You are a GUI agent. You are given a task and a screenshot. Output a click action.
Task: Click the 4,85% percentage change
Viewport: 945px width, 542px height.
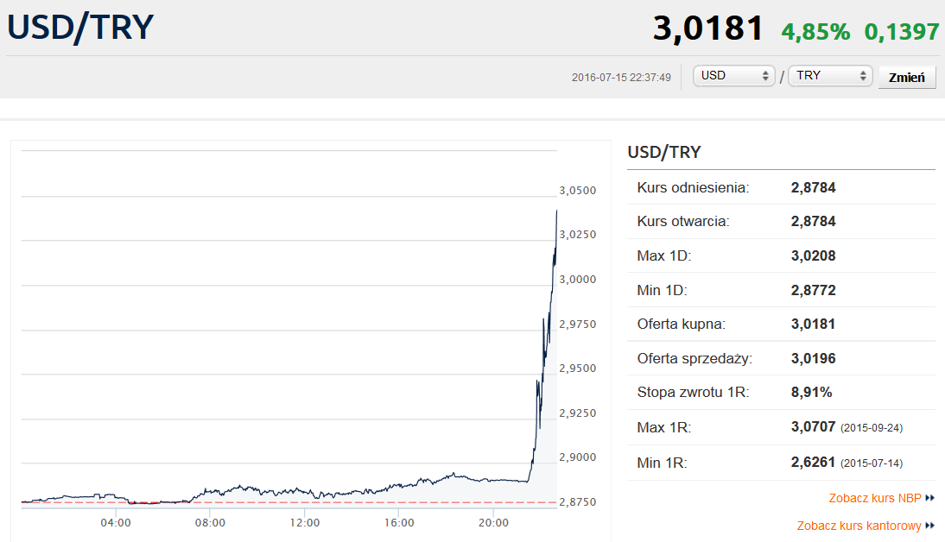[x=815, y=31]
